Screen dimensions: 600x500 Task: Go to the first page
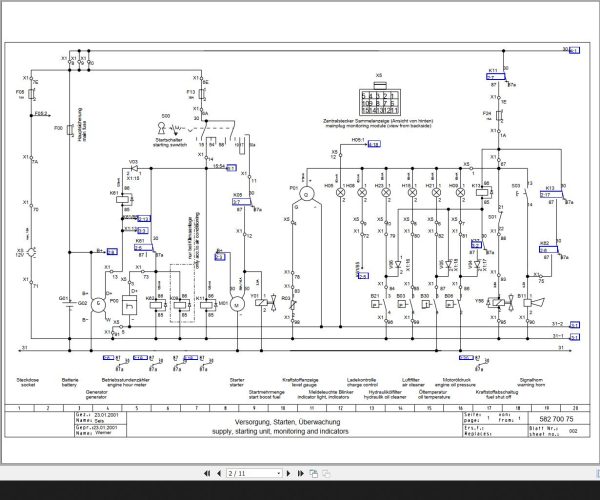pyautogui.click(x=207, y=473)
